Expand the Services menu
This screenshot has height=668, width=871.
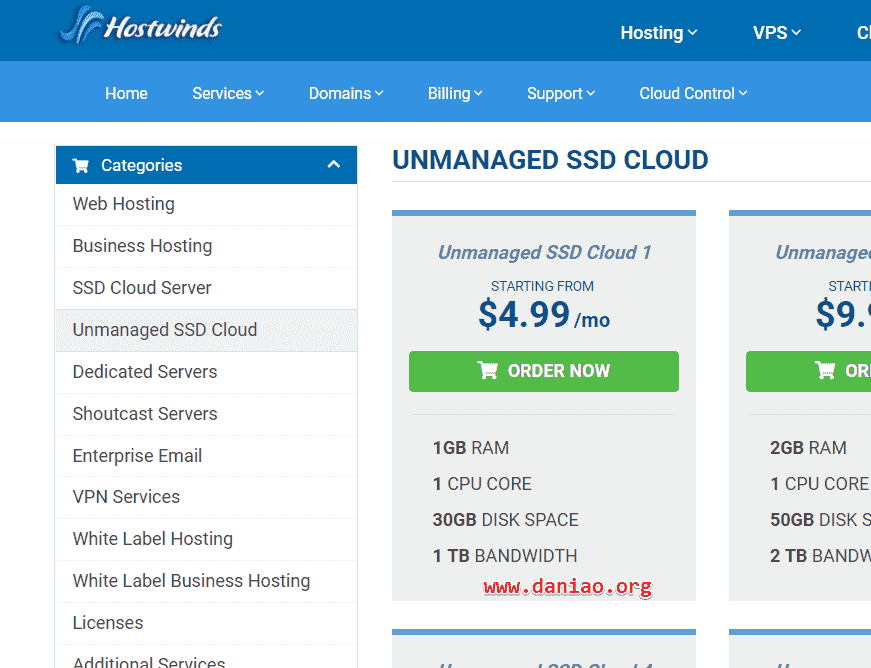[x=228, y=93]
